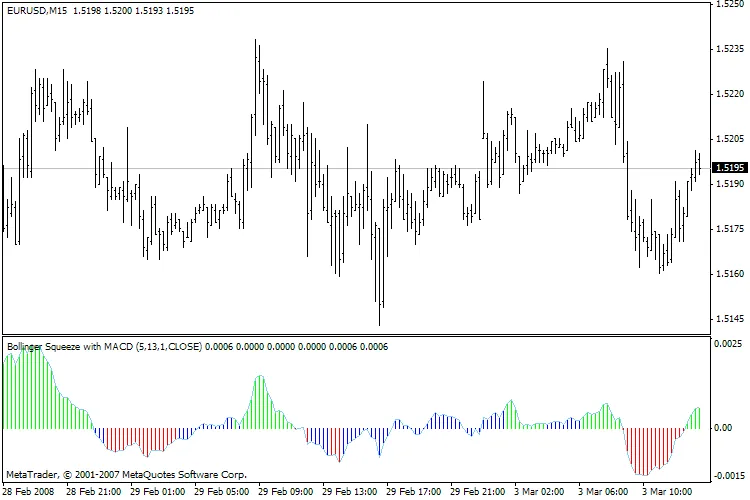750x500 pixels.
Task: Select the 29 Feb 17:00 time label
Action: (x=415, y=492)
